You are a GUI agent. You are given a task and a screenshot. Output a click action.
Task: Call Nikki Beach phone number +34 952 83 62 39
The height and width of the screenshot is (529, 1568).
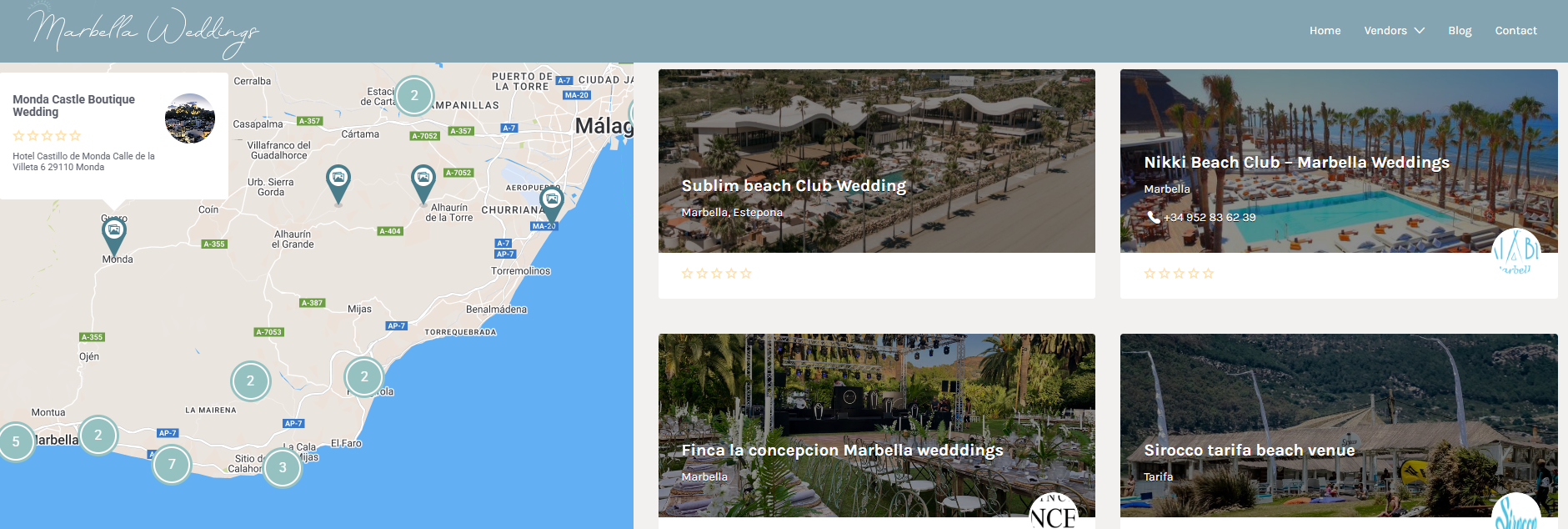click(x=1209, y=217)
